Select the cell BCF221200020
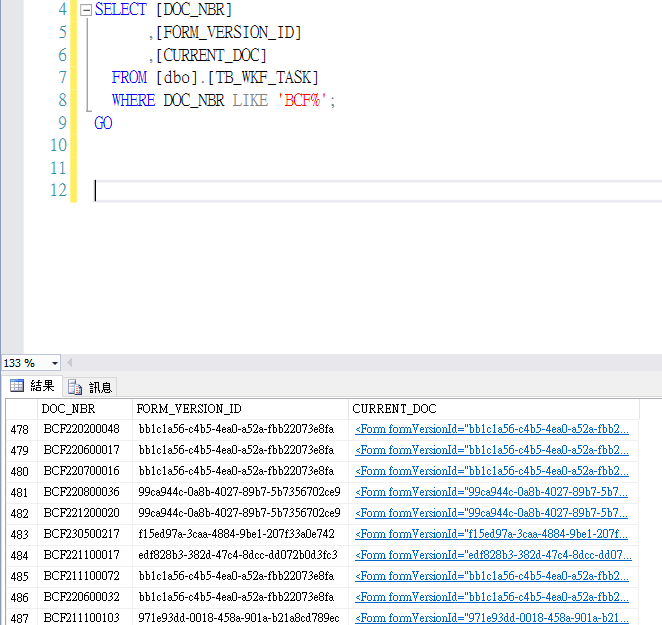 85,513
